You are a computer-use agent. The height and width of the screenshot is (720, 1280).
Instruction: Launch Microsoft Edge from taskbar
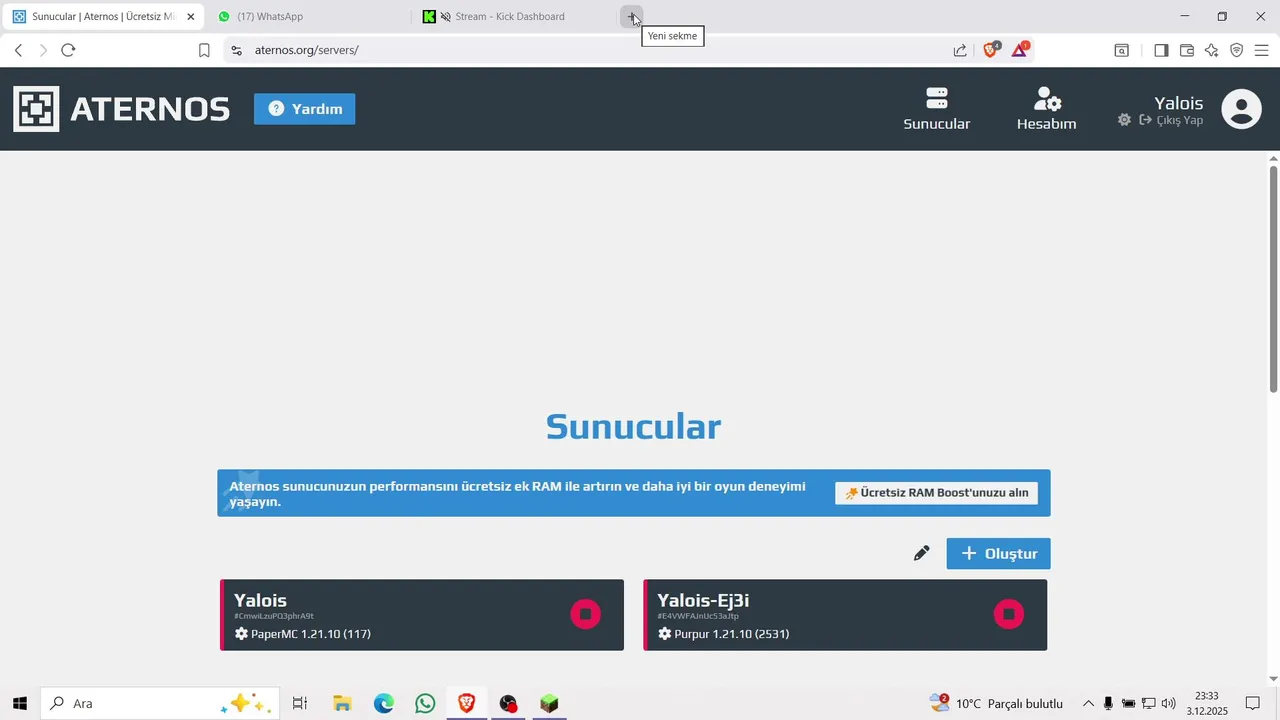point(384,703)
